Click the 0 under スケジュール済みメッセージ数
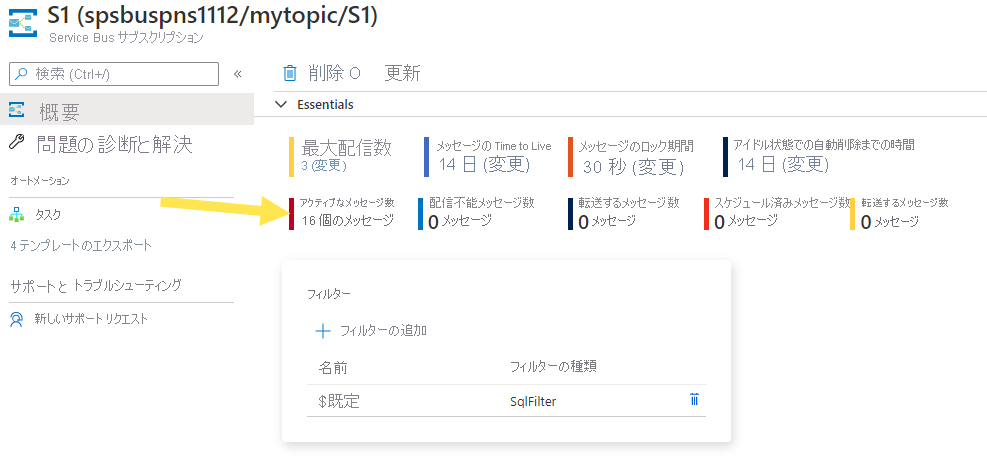The width and height of the screenshot is (987, 469). point(719,222)
